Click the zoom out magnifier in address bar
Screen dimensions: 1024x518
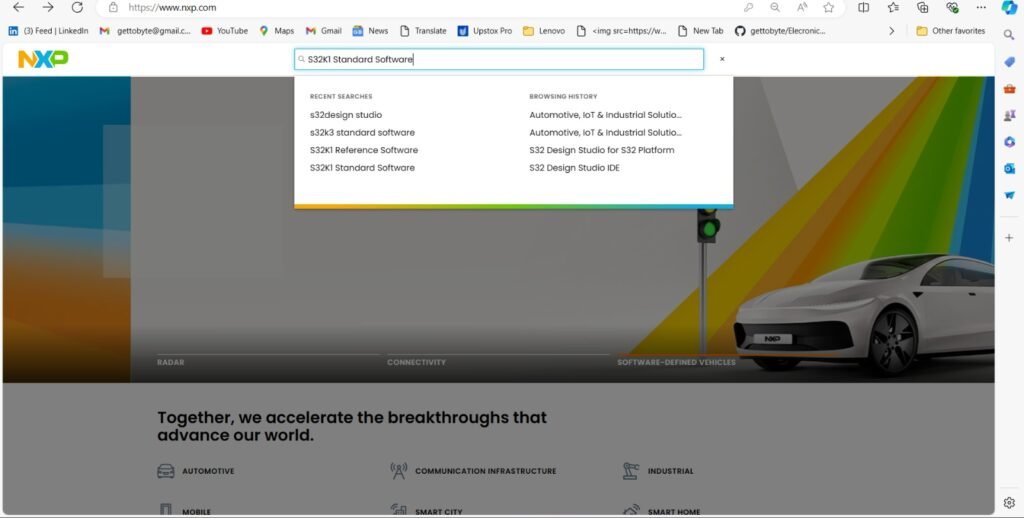click(775, 8)
